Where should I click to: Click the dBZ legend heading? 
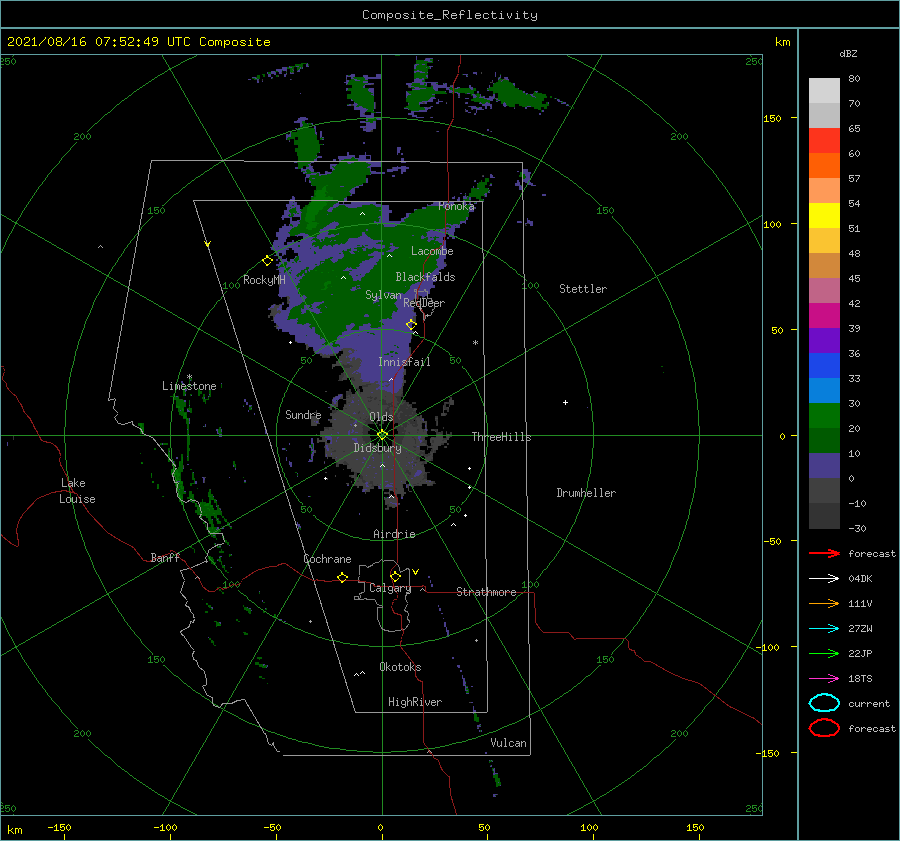(x=848, y=53)
